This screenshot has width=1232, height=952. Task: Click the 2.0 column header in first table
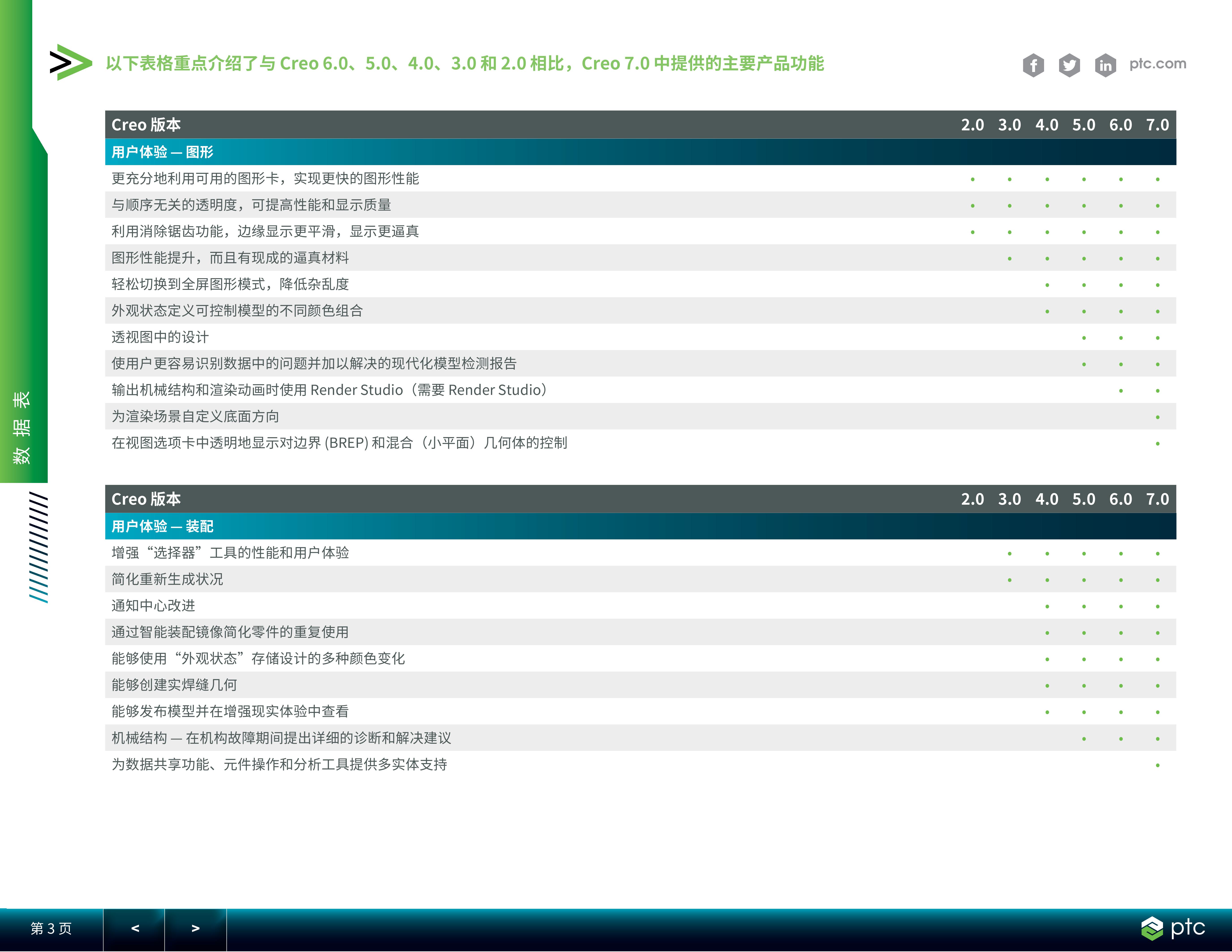tap(973, 125)
